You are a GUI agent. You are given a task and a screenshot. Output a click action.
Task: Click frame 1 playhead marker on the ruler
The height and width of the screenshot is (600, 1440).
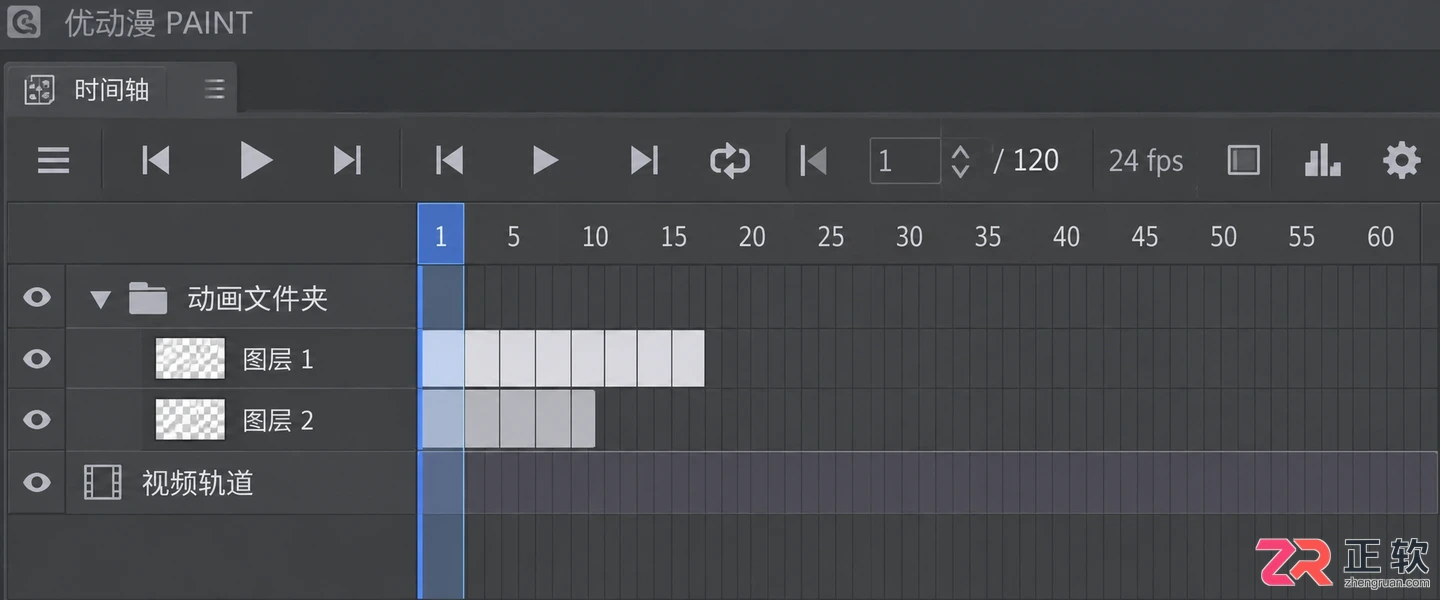[x=441, y=235]
